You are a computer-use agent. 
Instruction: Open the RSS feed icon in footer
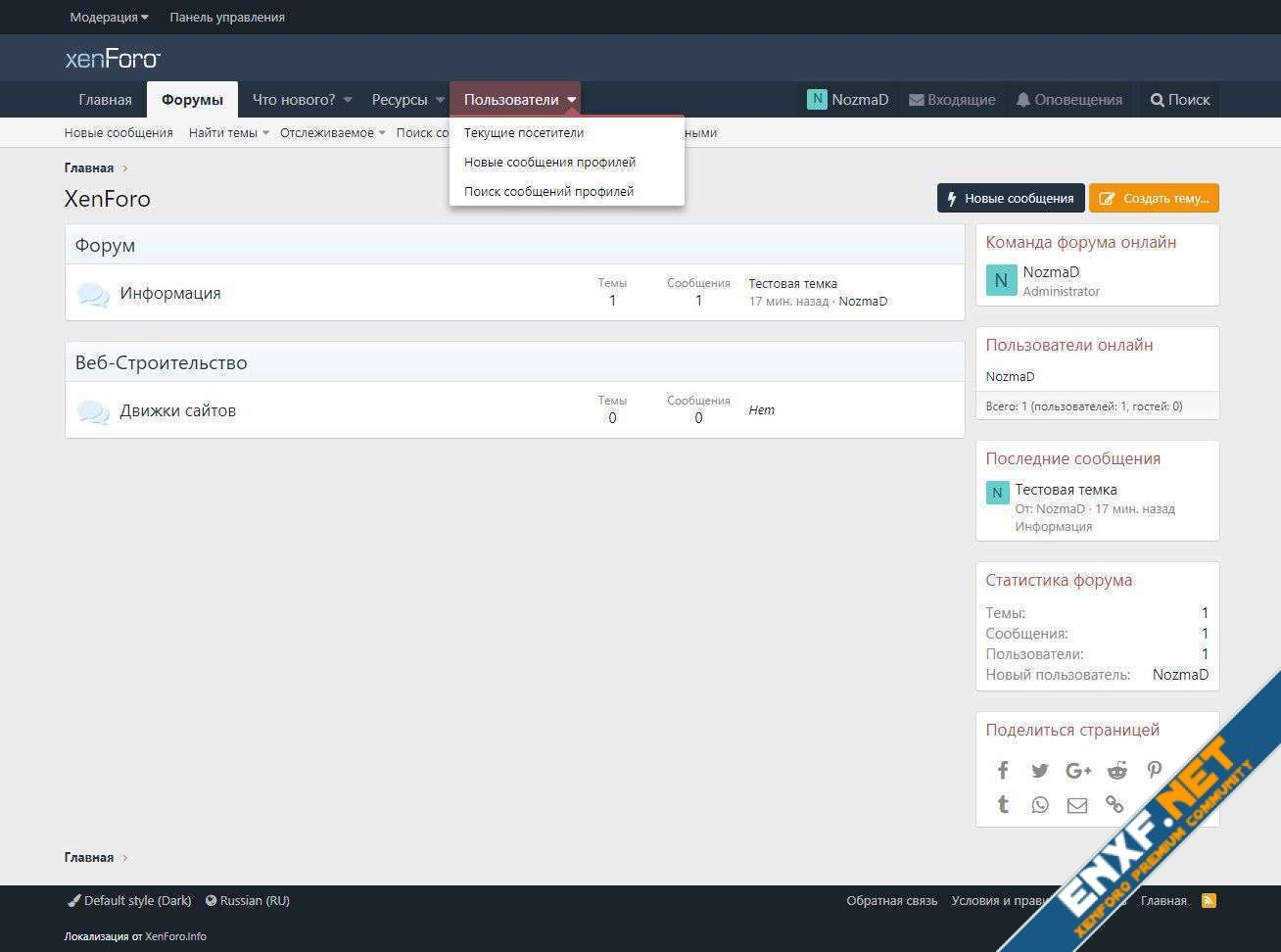1210,900
